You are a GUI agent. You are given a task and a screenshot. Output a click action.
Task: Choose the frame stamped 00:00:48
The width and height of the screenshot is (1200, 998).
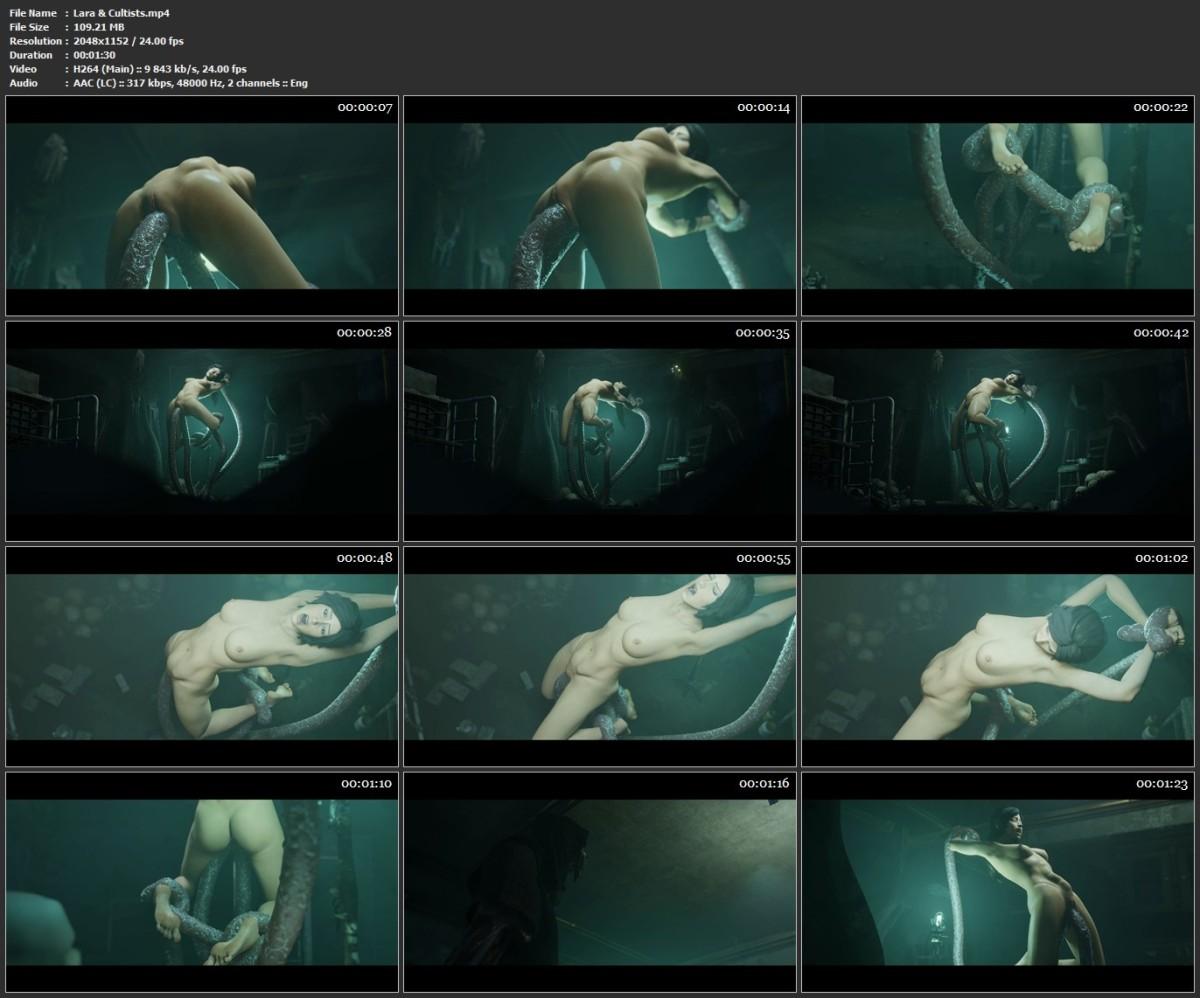[x=202, y=656]
